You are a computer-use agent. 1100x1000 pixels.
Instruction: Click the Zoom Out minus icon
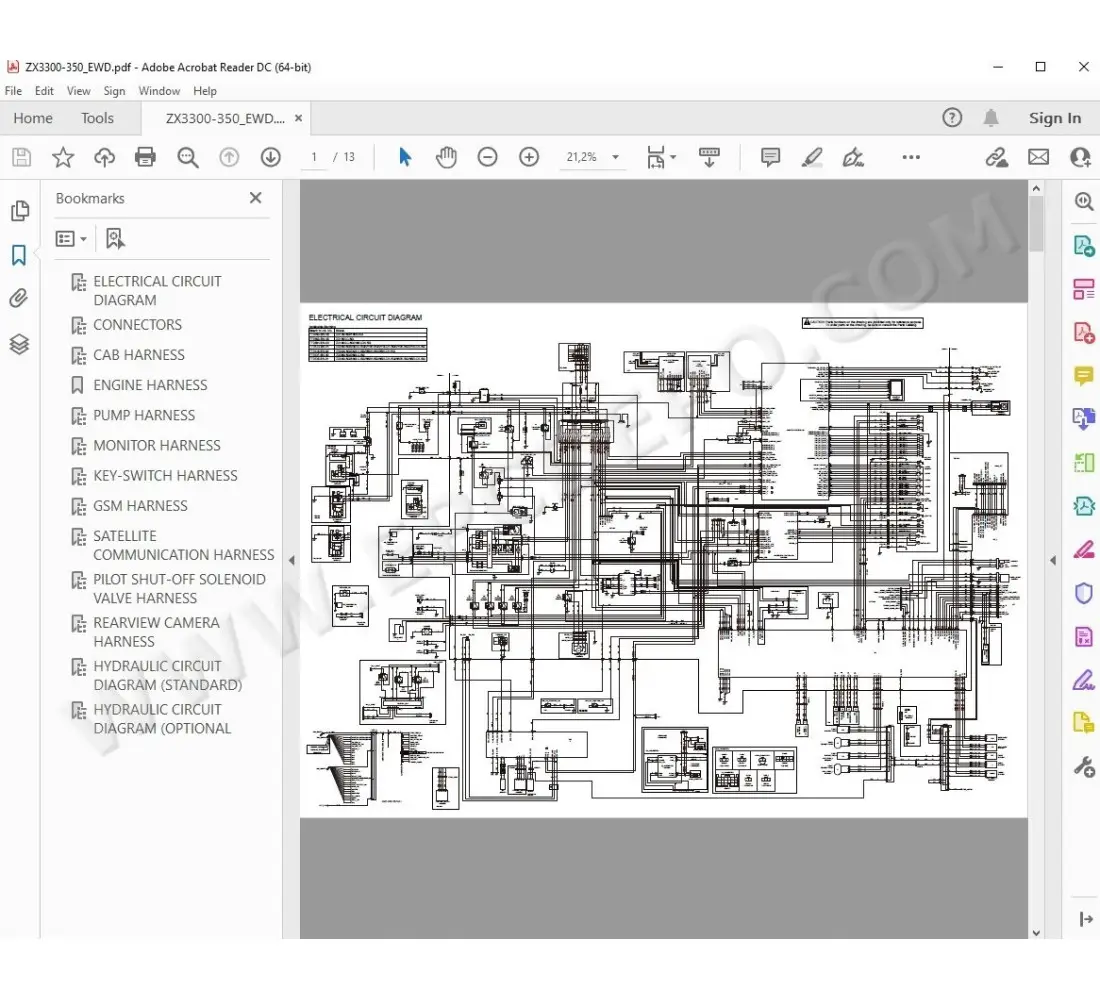[487, 157]
